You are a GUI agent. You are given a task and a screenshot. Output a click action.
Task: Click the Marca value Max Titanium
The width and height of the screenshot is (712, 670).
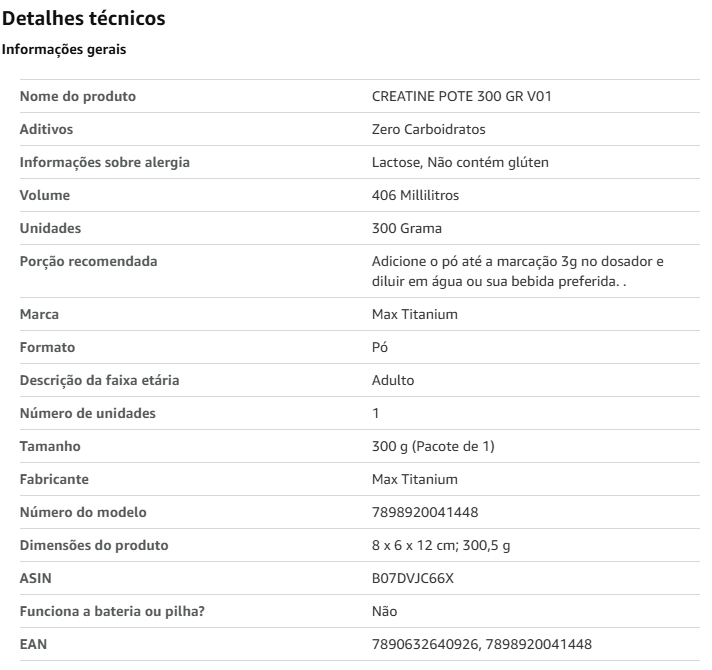(x=415, y=315)
